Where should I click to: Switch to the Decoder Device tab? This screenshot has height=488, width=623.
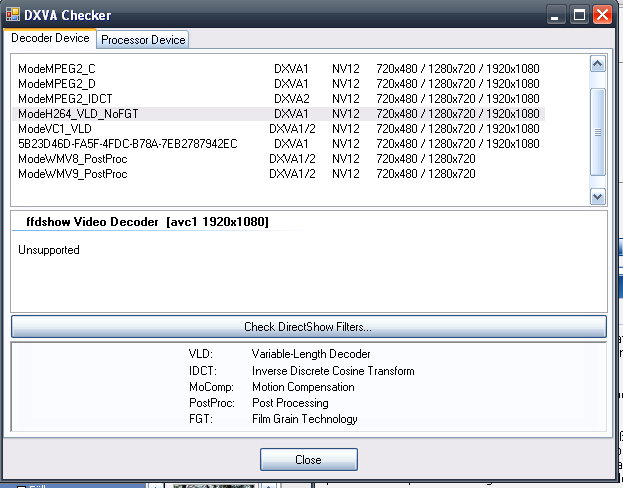50,38
